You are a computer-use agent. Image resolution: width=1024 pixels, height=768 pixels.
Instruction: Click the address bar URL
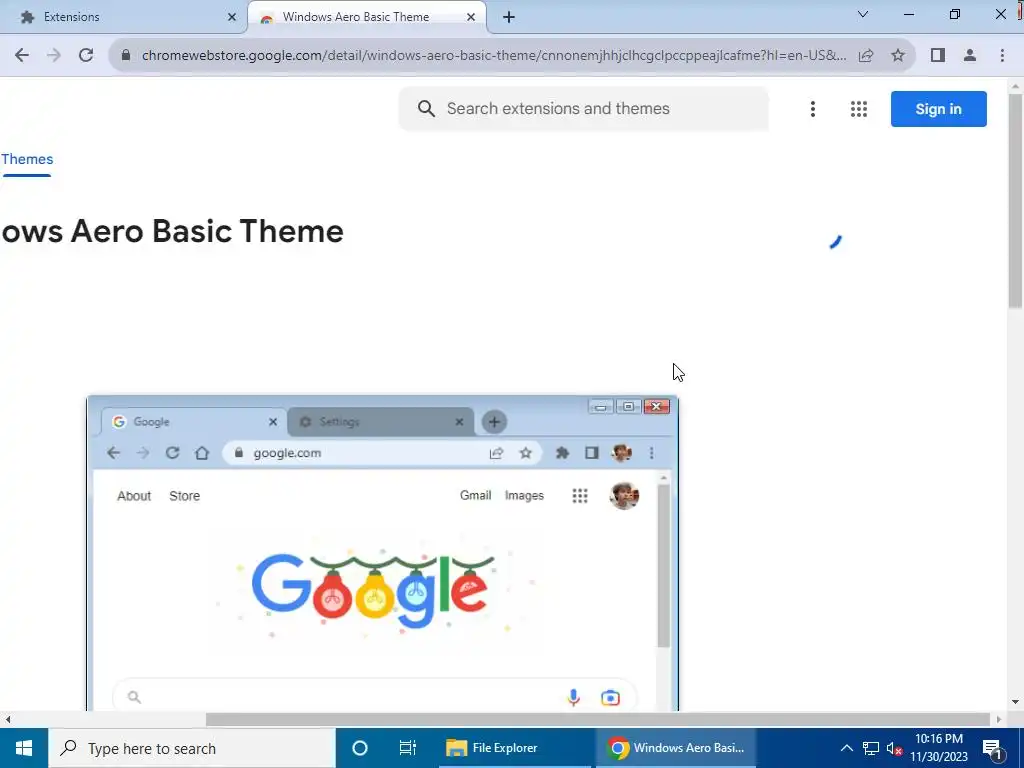pos(494,56)
